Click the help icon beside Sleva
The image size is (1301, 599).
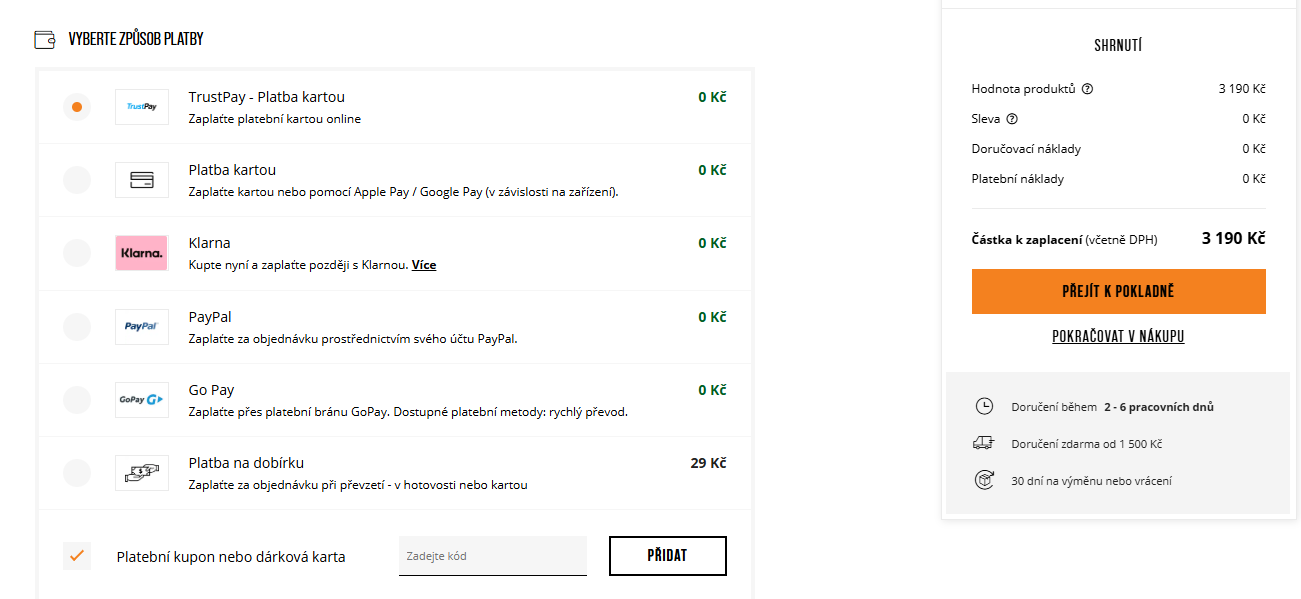(x=1012, y=119)
